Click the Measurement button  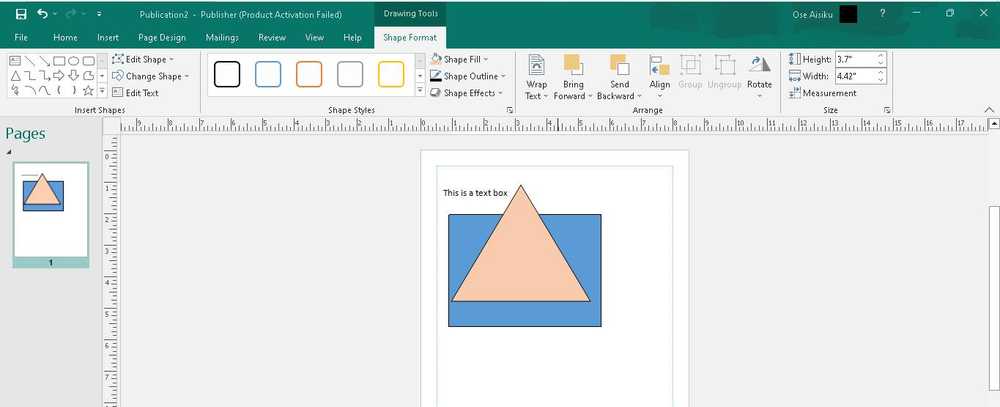coord(823,93)
